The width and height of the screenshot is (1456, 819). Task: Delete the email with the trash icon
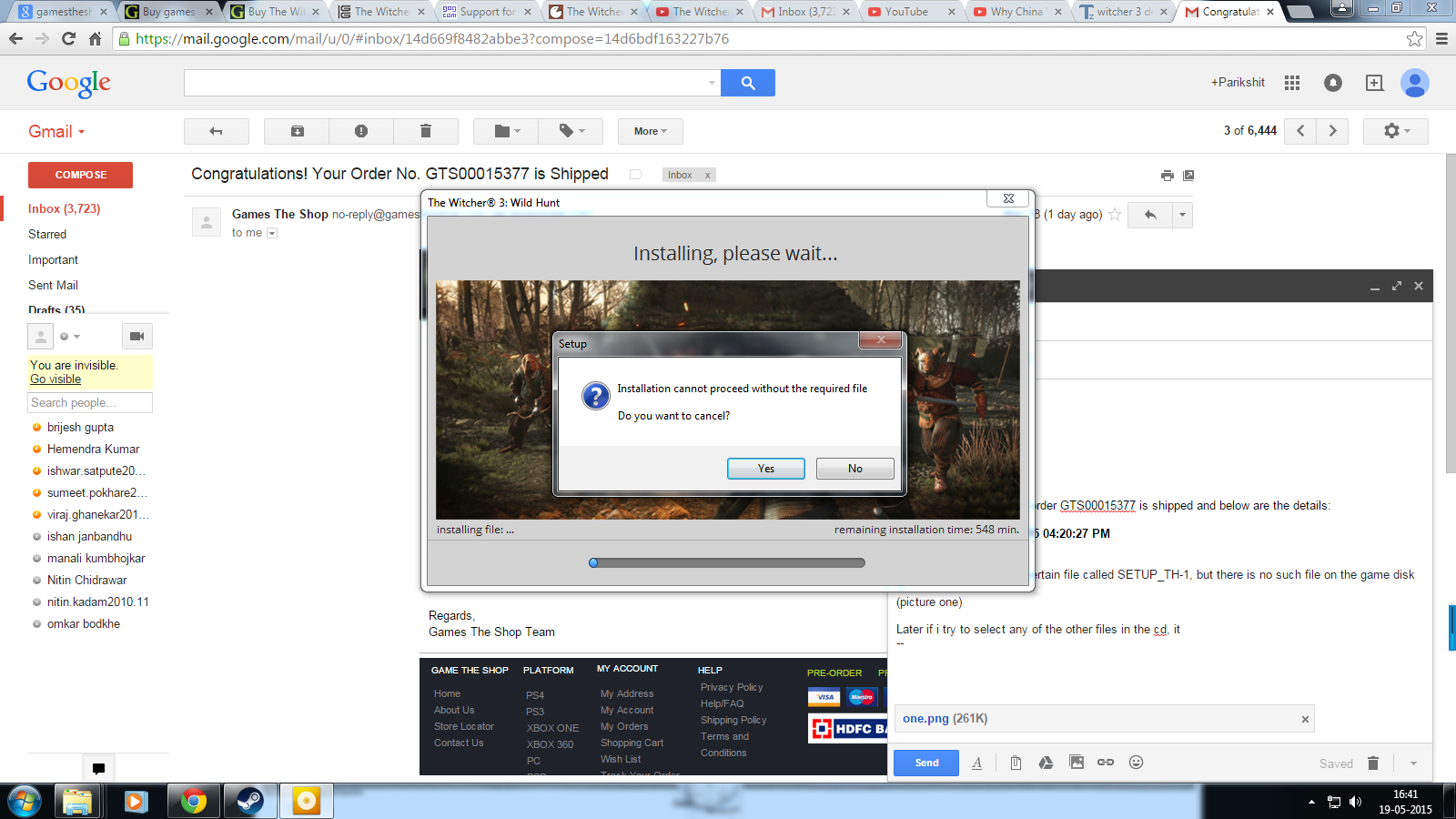(x=425, y=131)
